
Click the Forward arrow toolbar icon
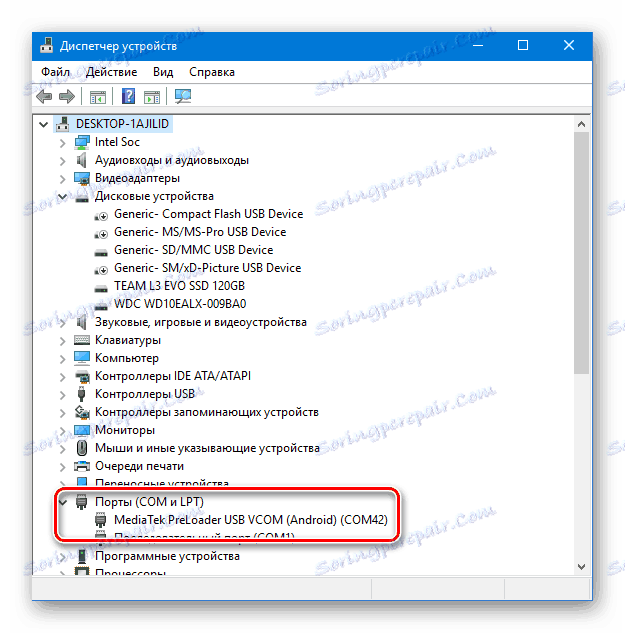pyautogui.click(x=67, y=96)
